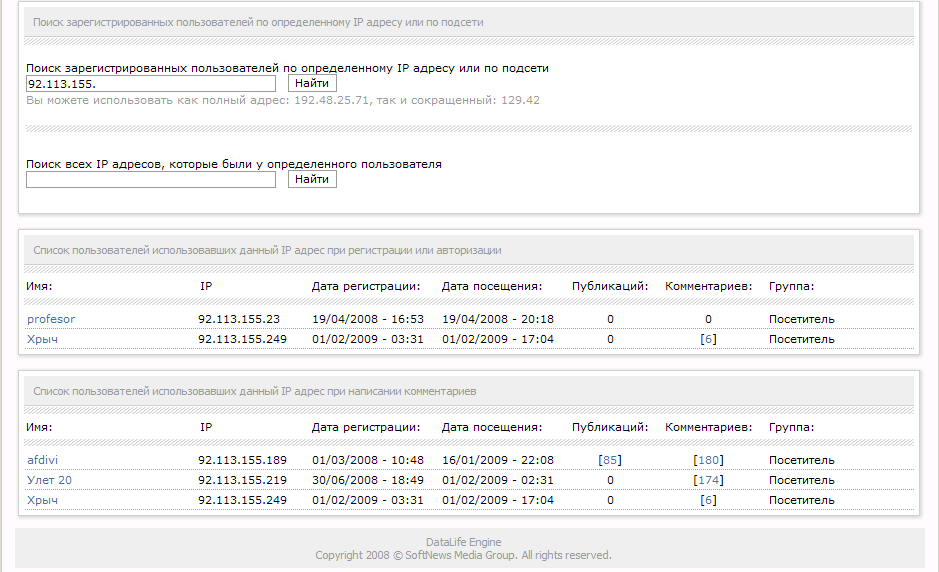The height and width of the screenshot is (572, 939).
Task: Click visit date 01/02/2009 - 02:31
Action: 498,480
